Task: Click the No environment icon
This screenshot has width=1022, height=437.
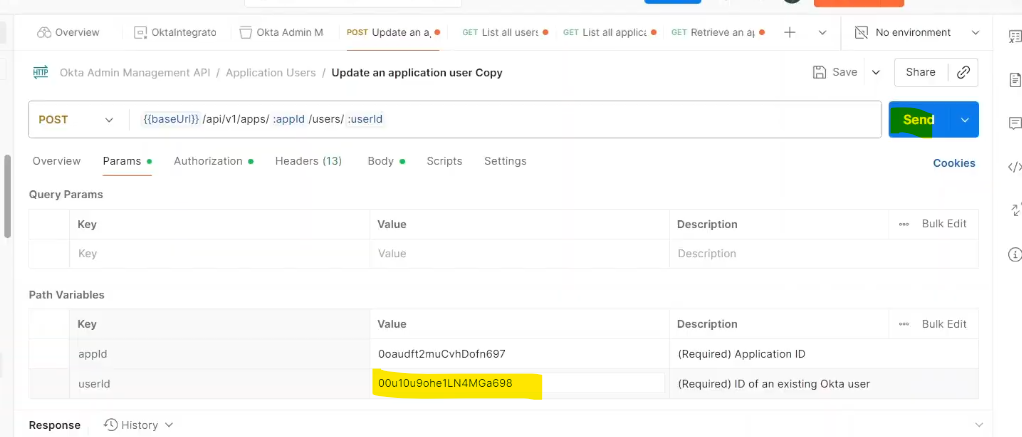Action: pos(861,32)
